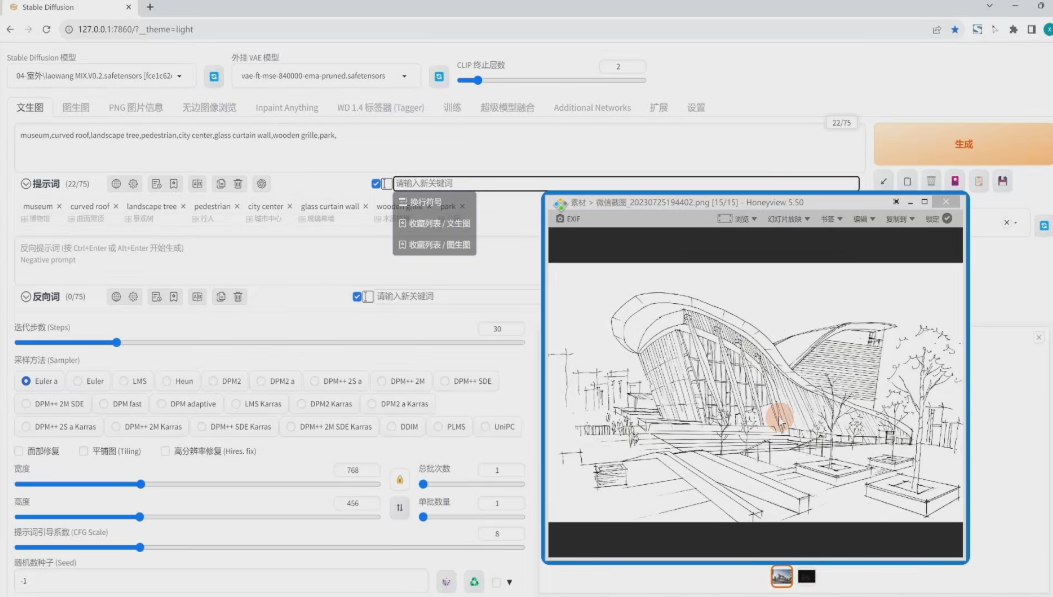This screenshot has width=1053, height=597.
Task: Open browser extensions puzzle icon
Action: 1013,30
